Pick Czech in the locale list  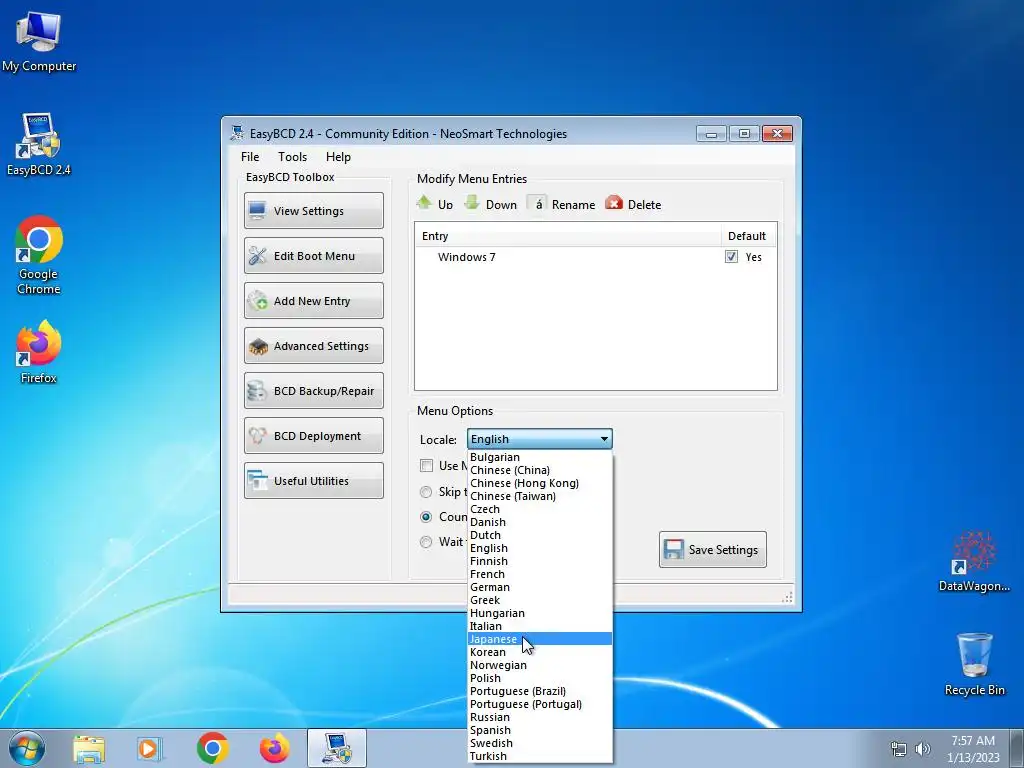point(540,509)
